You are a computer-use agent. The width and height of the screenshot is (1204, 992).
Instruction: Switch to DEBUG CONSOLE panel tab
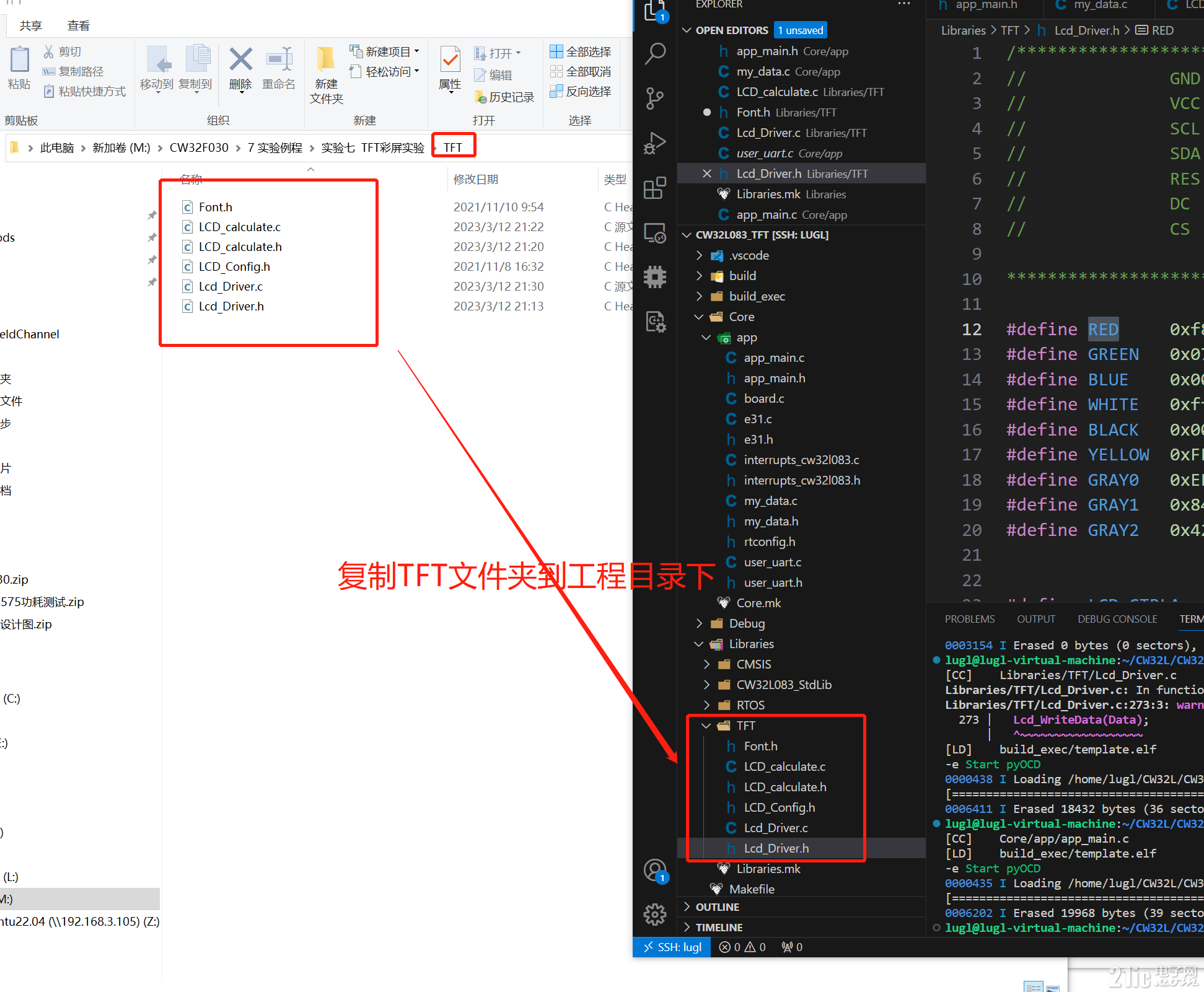point(1117,619)
